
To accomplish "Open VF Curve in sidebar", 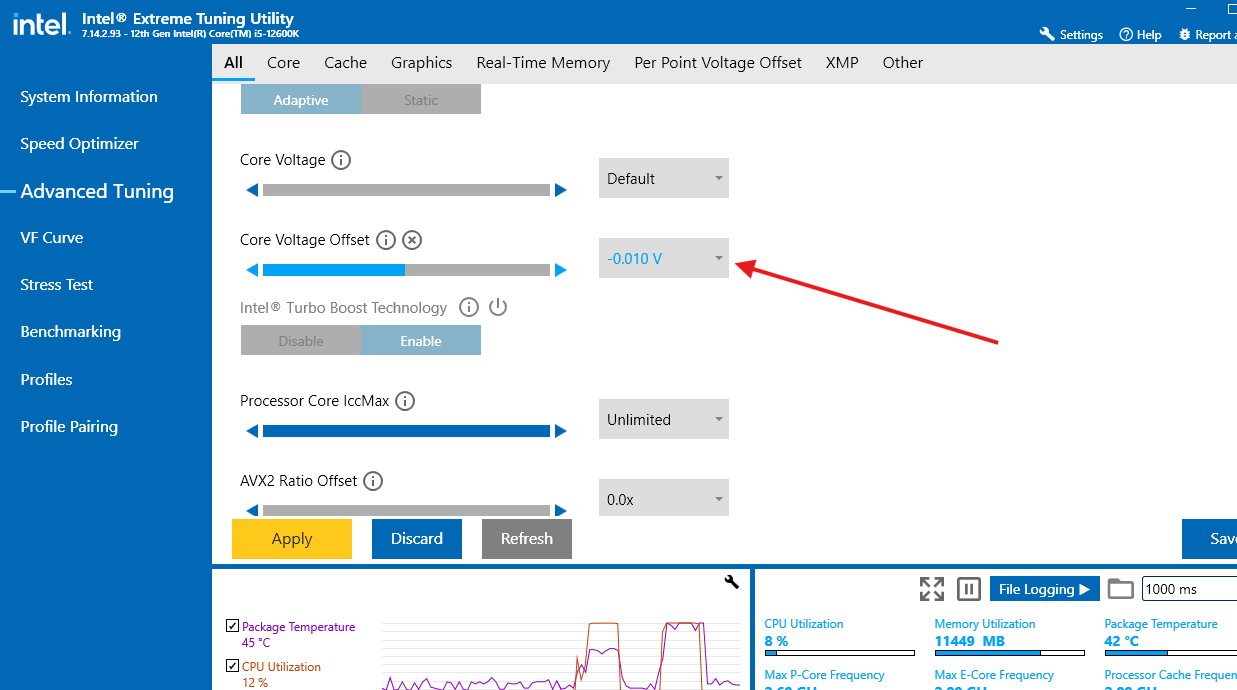I will click(x=52, y=238).
